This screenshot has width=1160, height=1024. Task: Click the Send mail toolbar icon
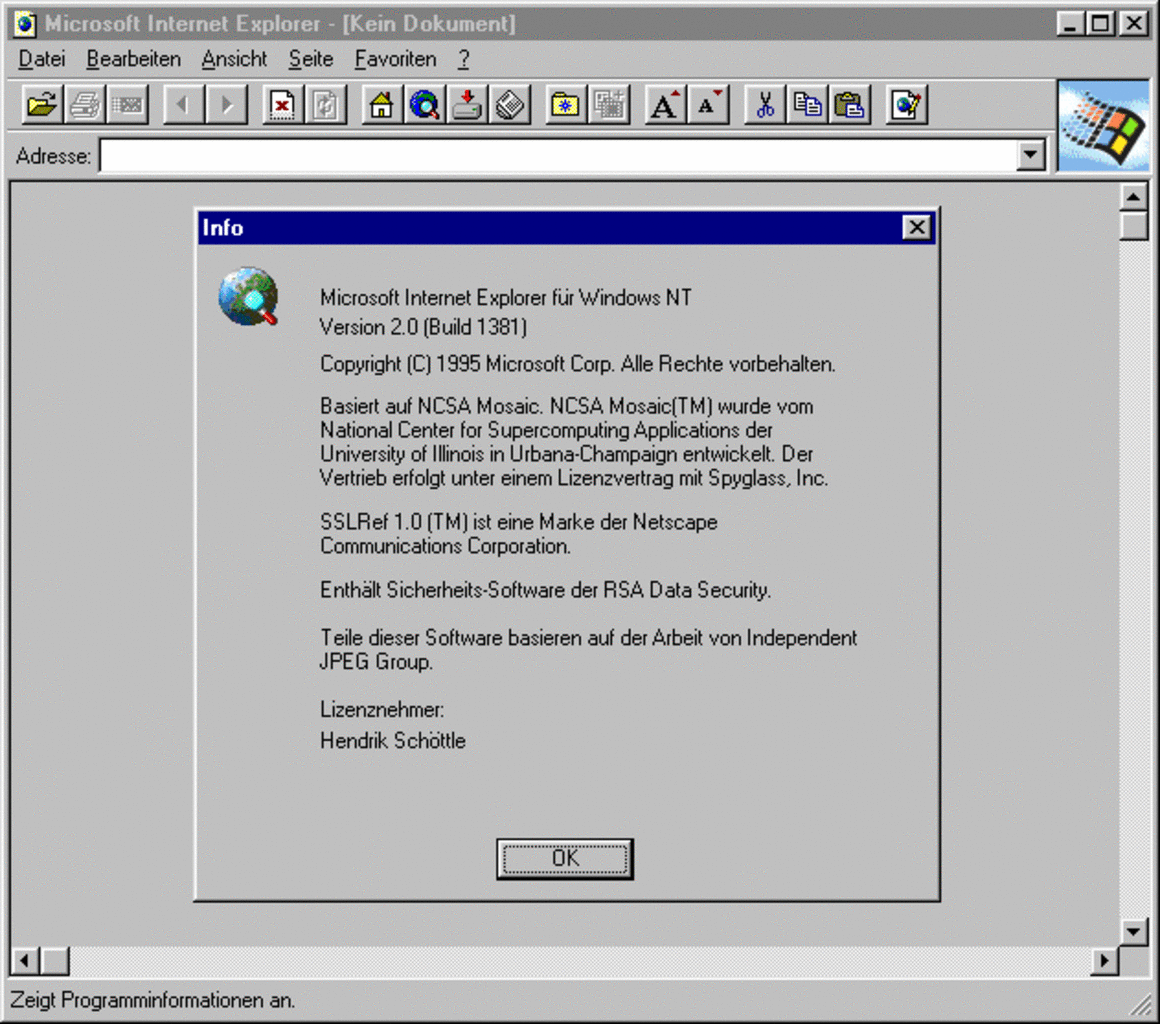click(x=127, y=105)
